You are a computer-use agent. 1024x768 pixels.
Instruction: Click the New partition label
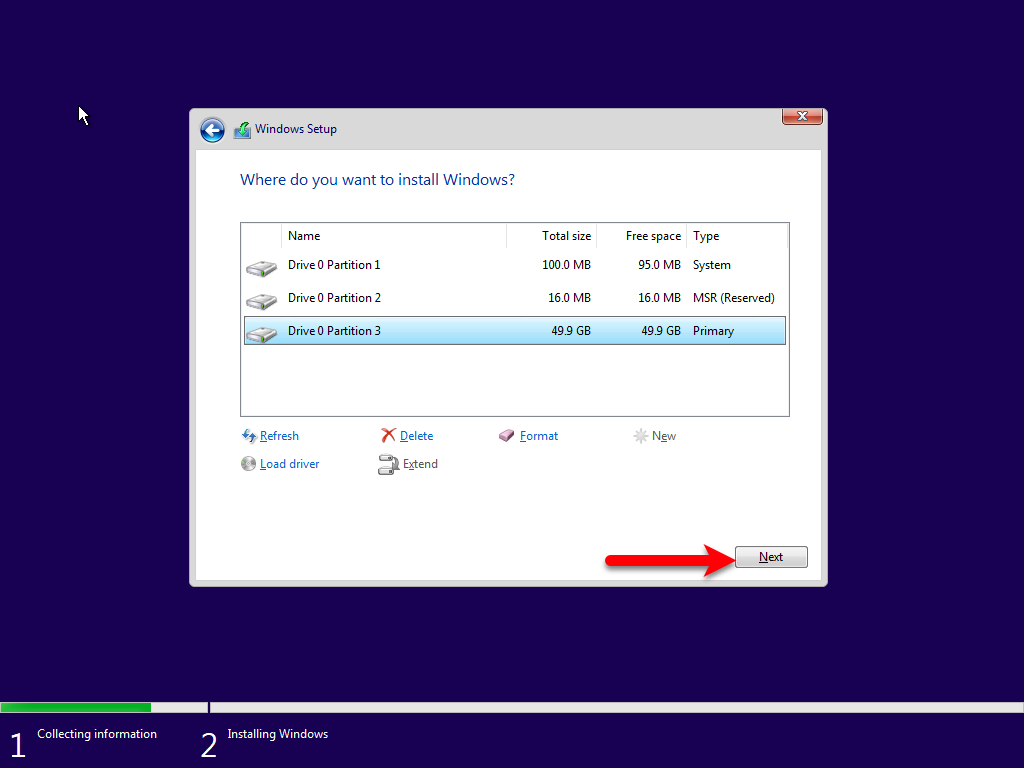(664, 436)
